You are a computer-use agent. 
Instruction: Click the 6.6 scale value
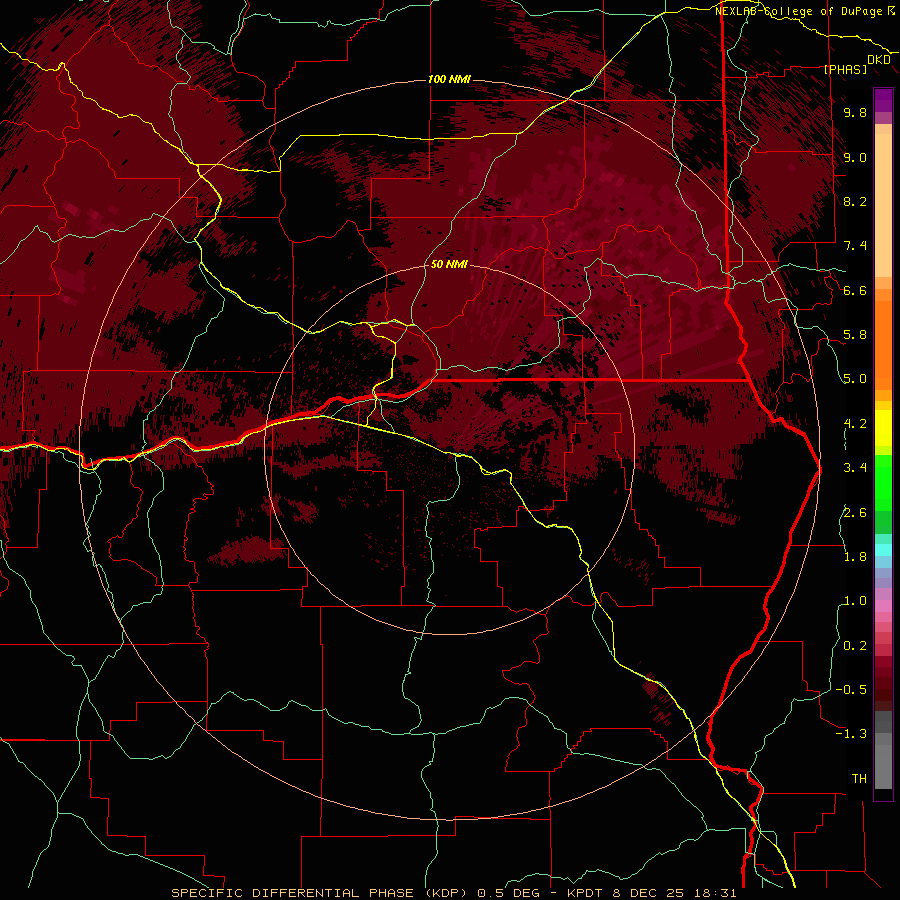[855, 290]
